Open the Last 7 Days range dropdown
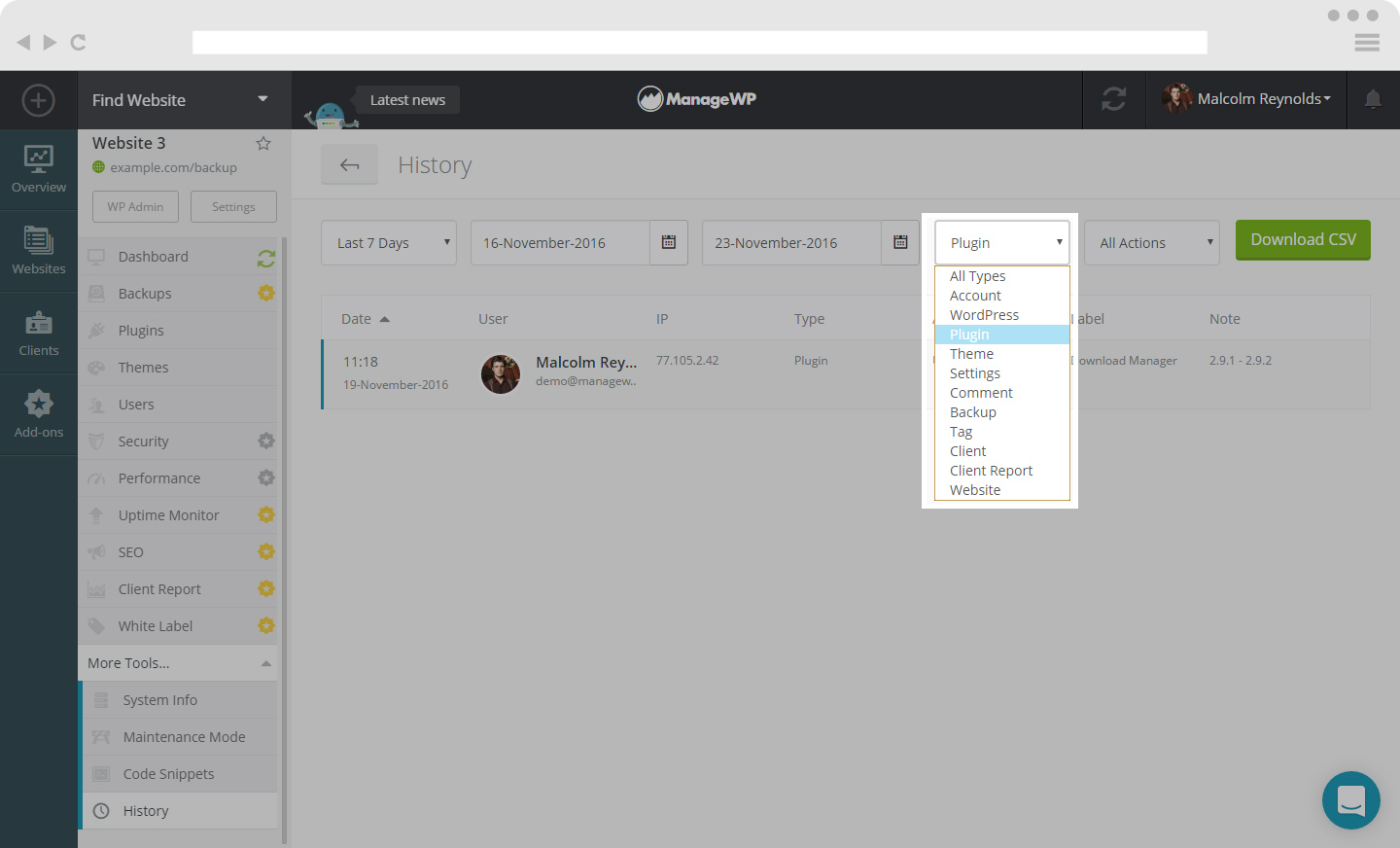1400x848 pixels. [389, 242]
